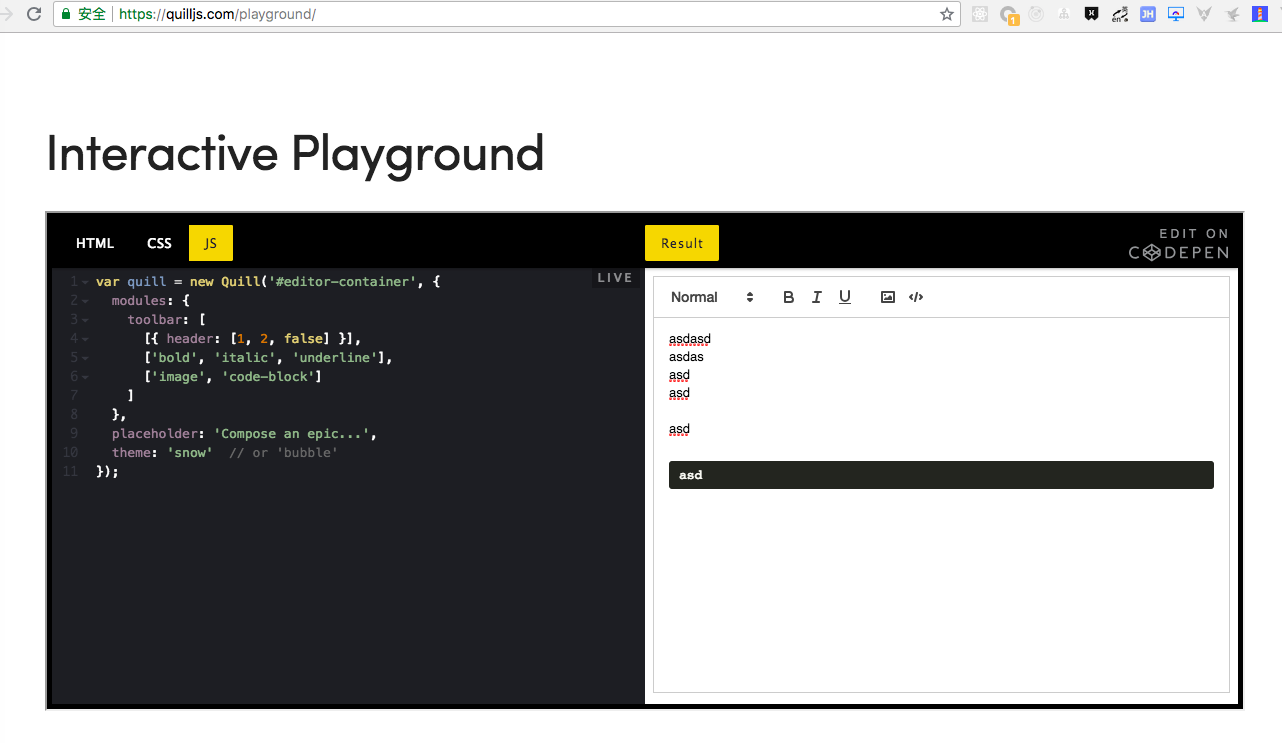Click the ['bold', 'italic', 'underline'] code line
1282x743 pixels.
tap(268, 358)
